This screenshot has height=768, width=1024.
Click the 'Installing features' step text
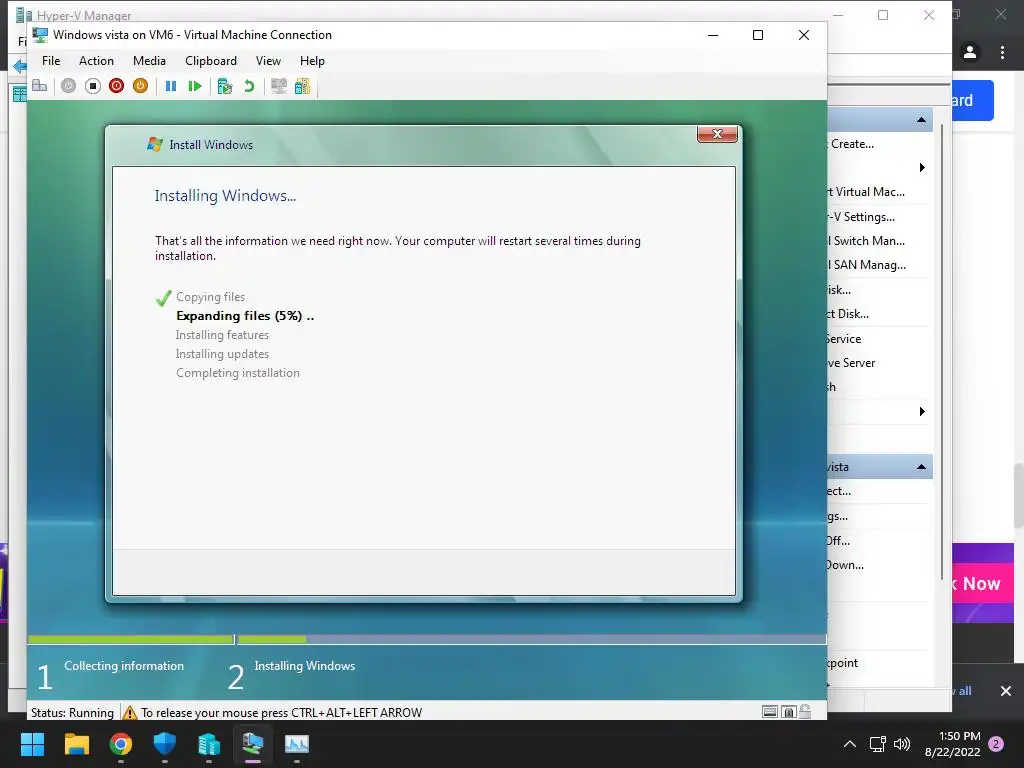(222, 334)
